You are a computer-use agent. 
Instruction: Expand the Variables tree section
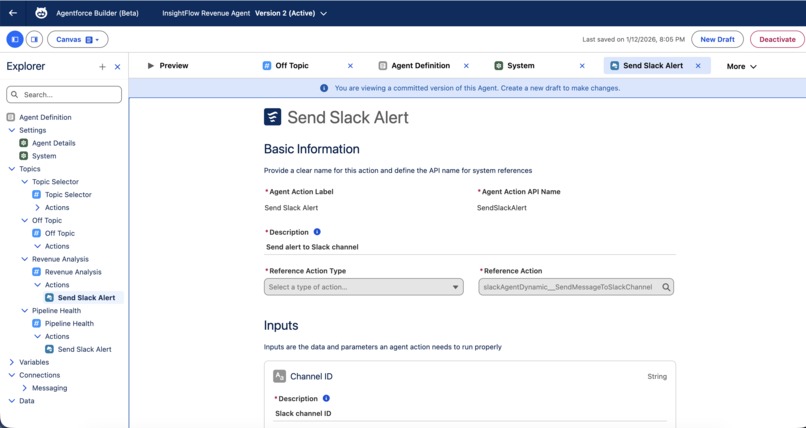(12, 362)
